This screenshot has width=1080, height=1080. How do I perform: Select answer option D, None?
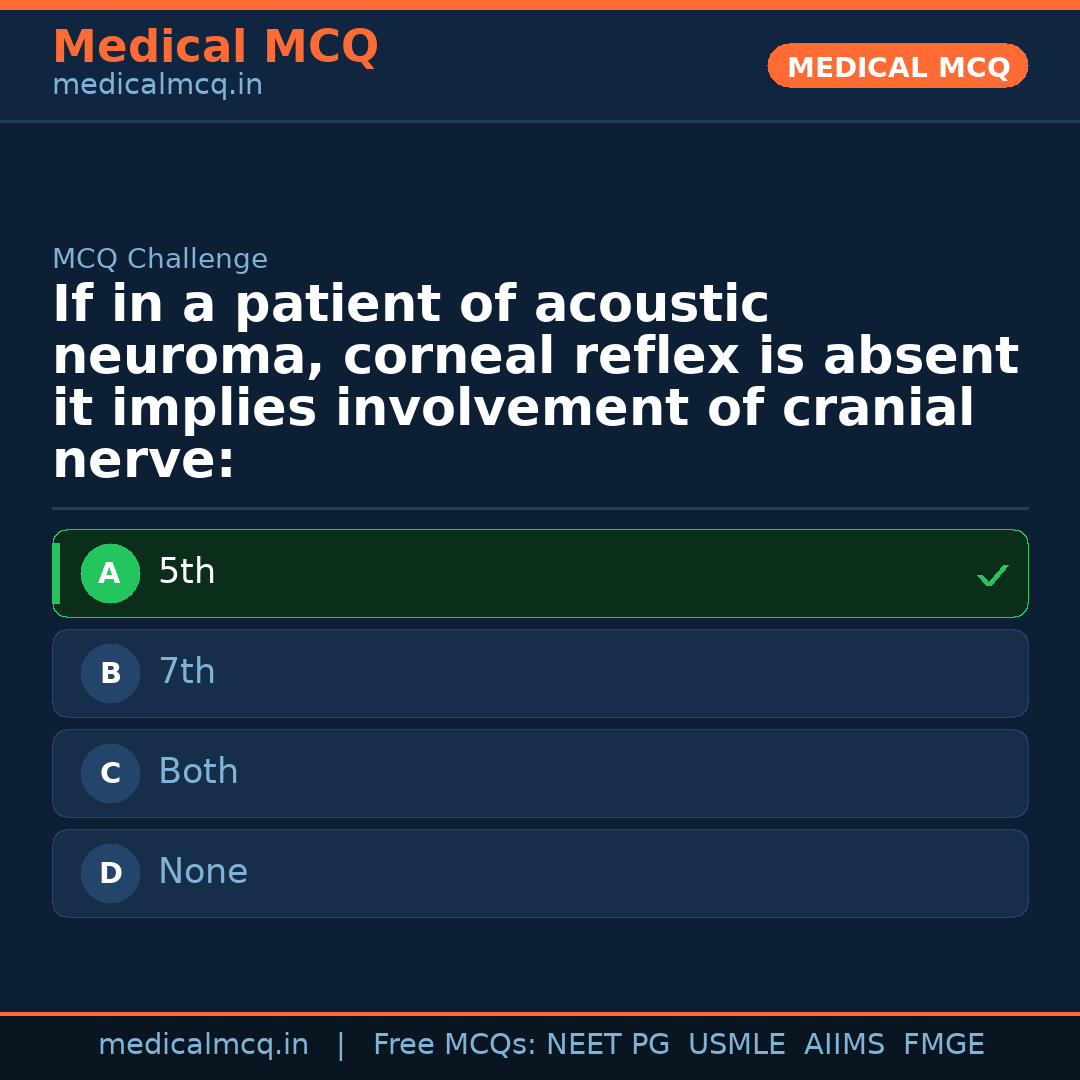(x=540, y=873)
